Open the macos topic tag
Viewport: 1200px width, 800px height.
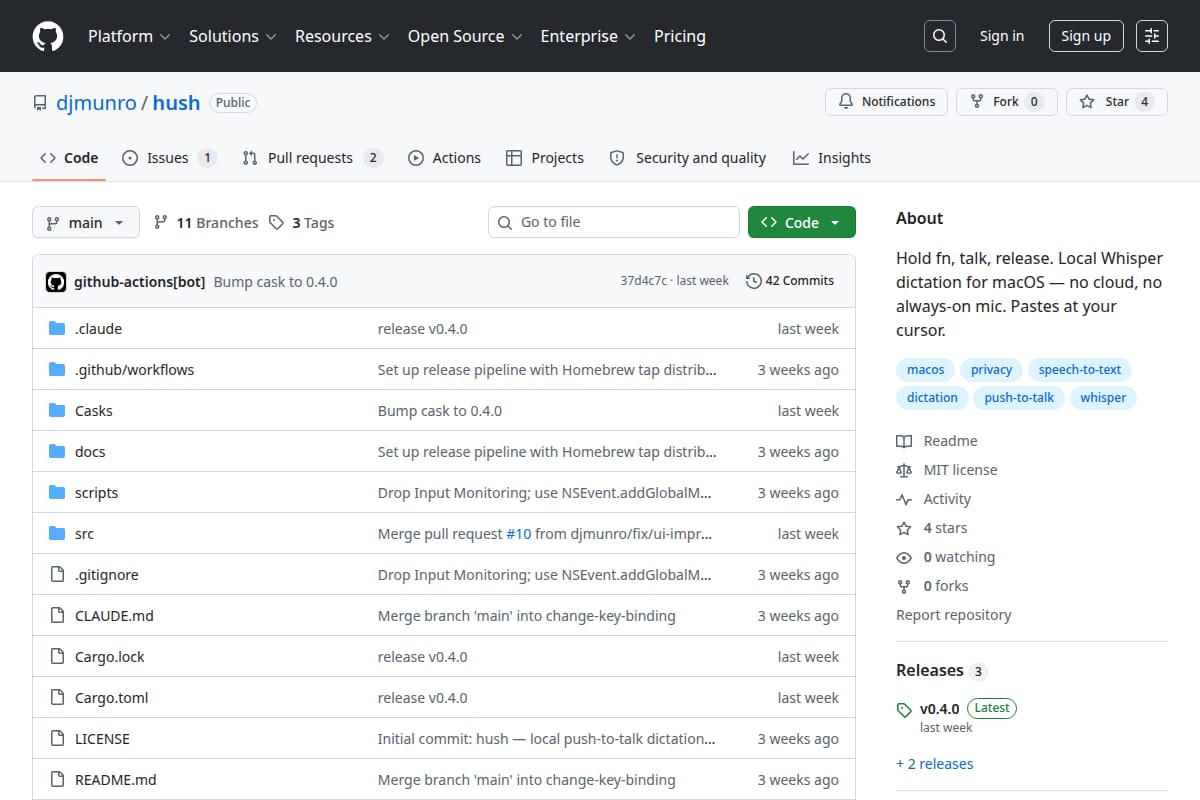click(x=925, y=370)
